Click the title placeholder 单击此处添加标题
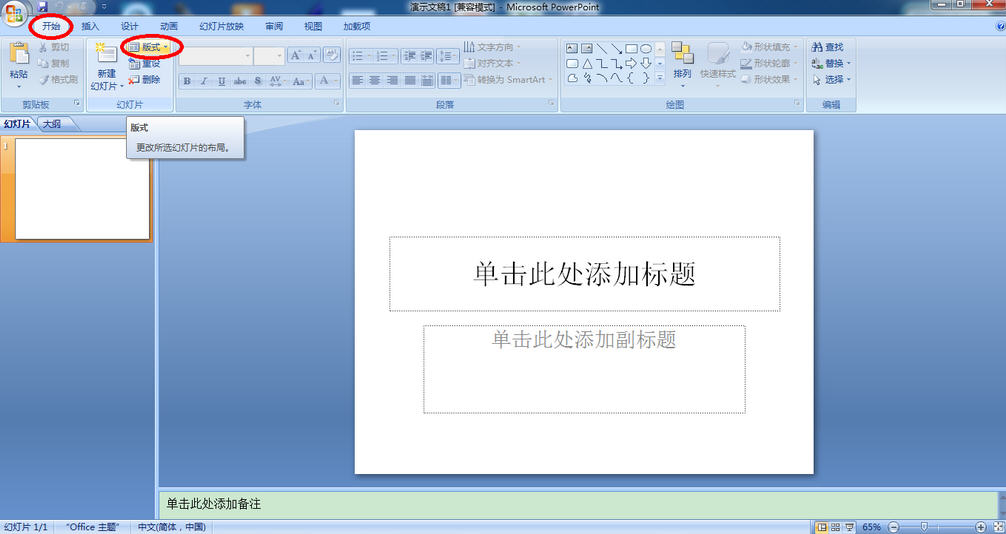Screen dimensions: 1006x534 coord(584,274)
